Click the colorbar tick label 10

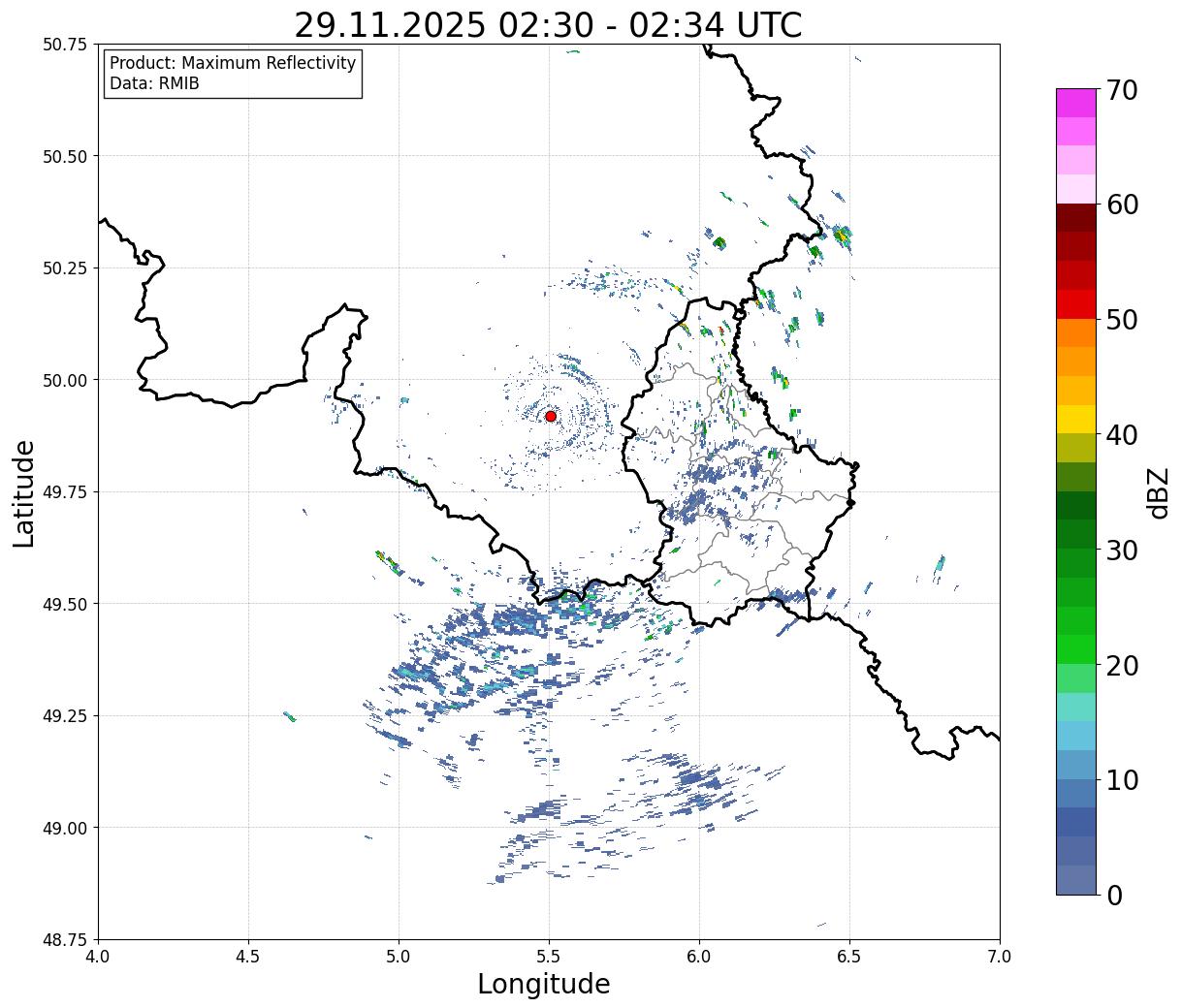tap(1122, 779)
